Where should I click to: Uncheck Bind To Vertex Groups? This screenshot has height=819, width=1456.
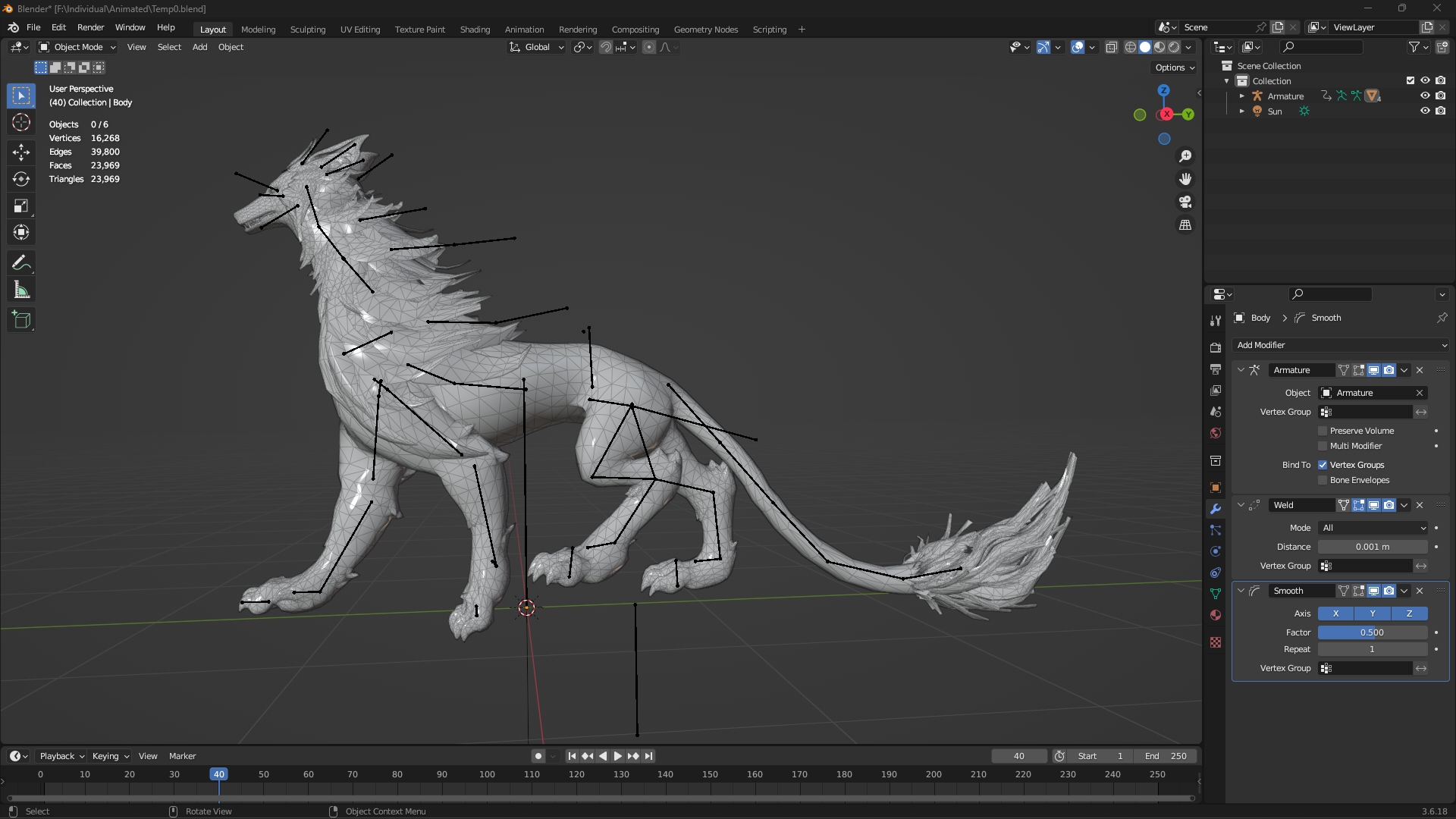pyautogui.click(x=1323, y=465)
